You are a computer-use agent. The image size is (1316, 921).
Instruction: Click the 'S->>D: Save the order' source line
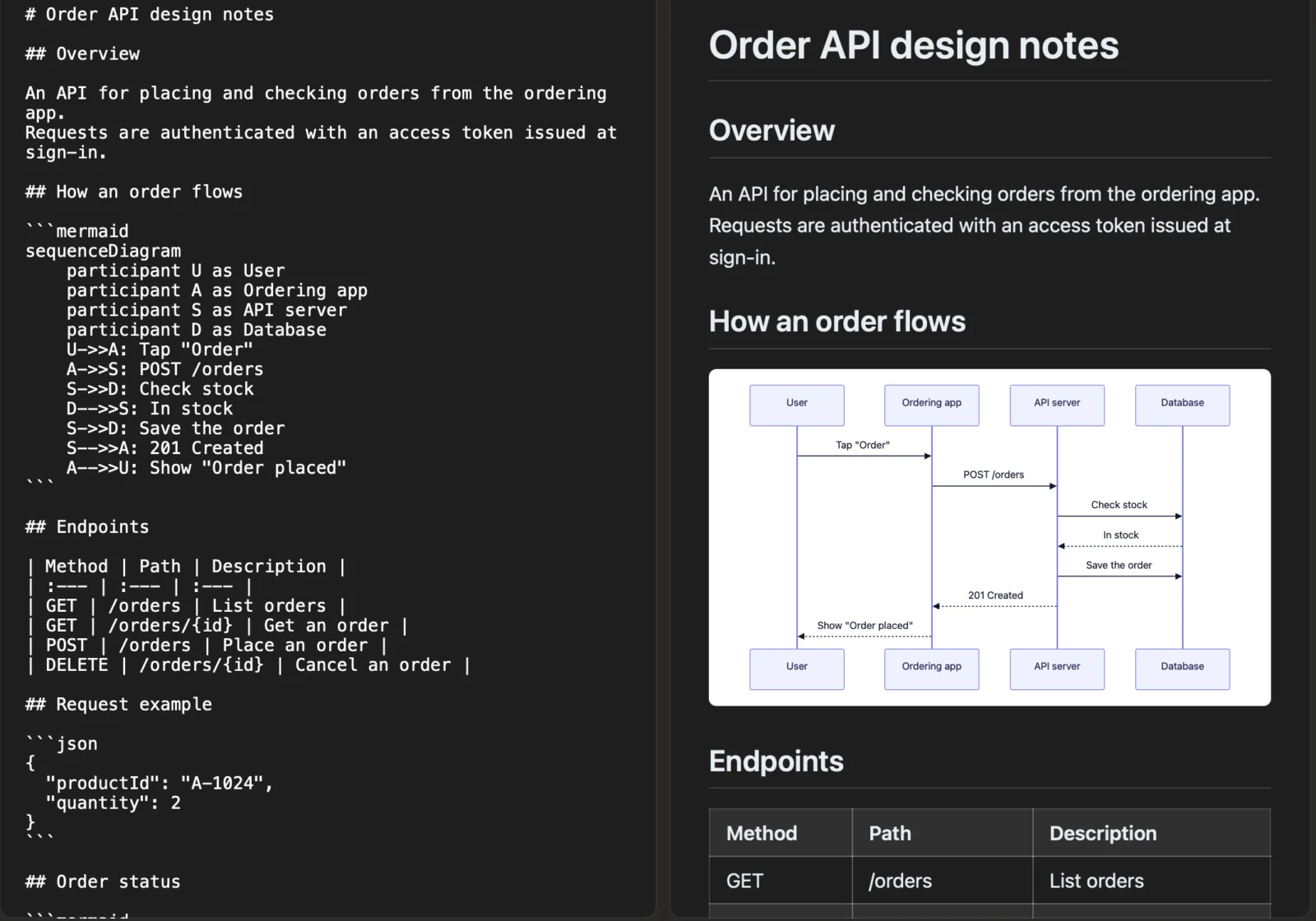click(x=175, y=428)
